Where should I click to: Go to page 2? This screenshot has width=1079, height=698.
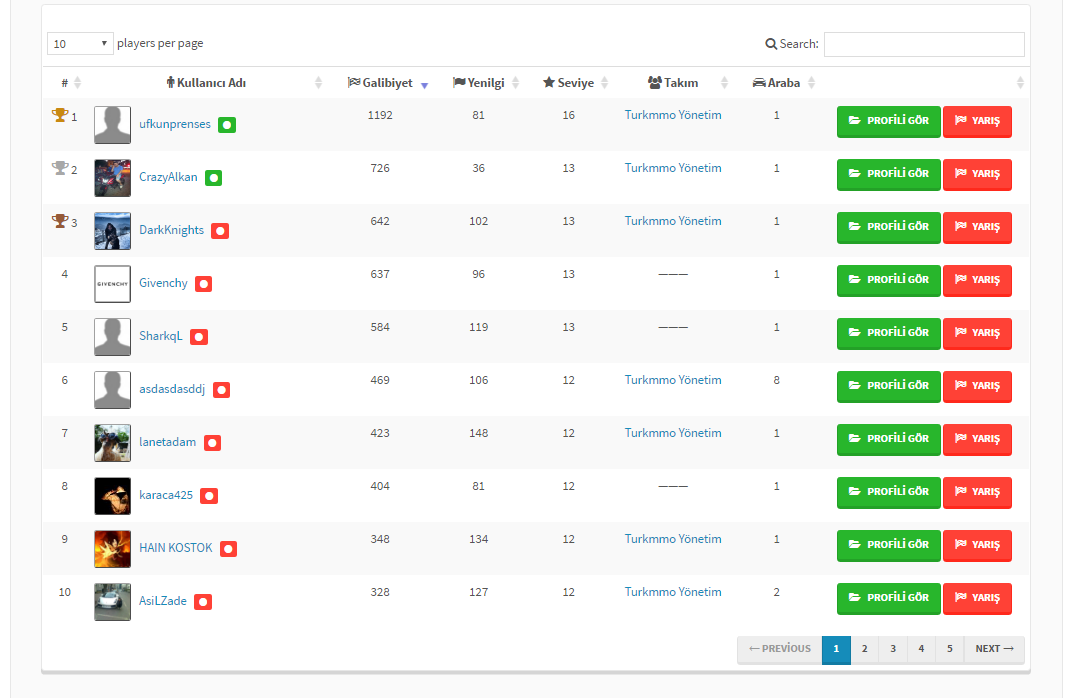tap(864, 649)
